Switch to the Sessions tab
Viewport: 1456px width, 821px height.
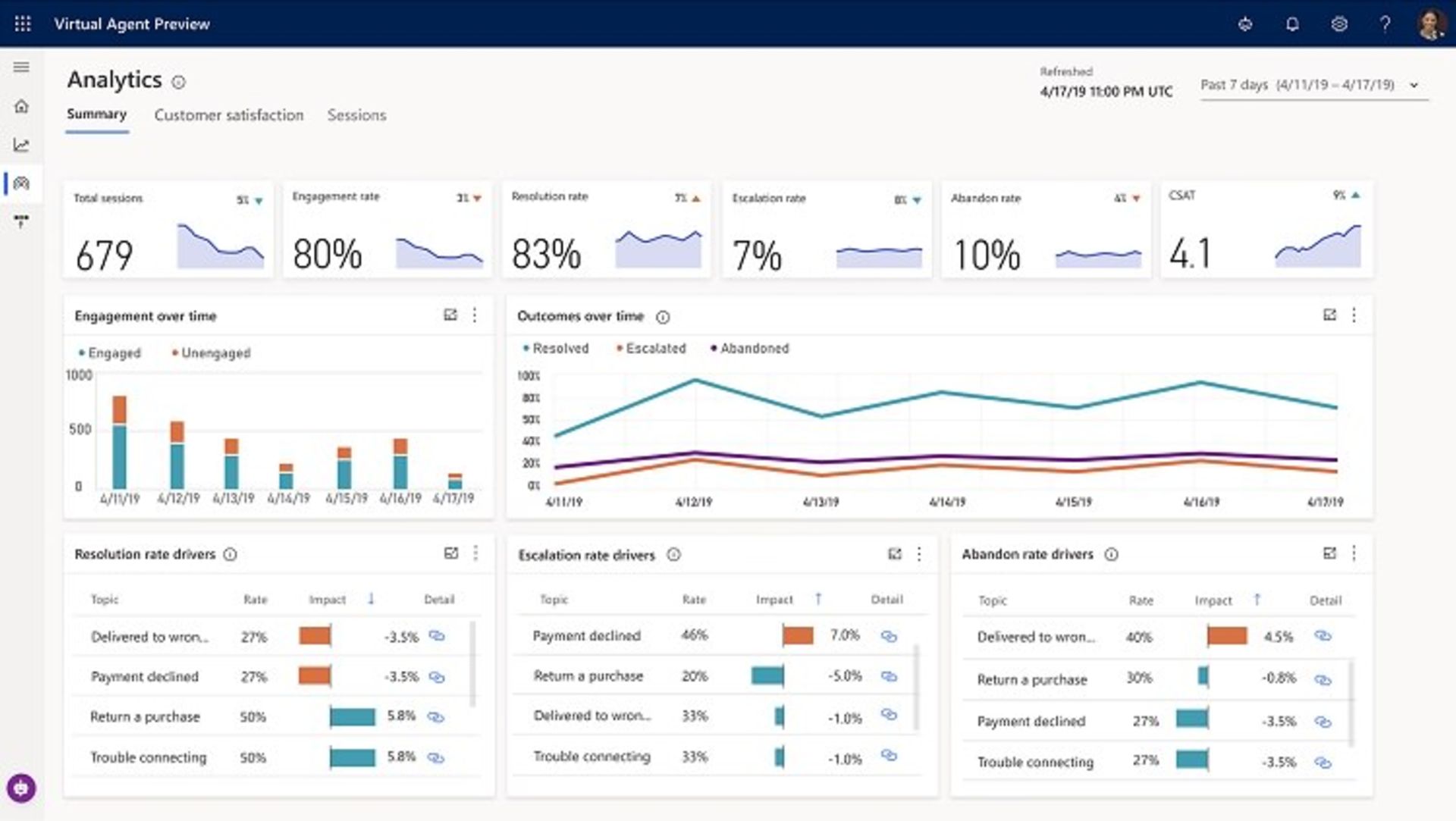356,115
